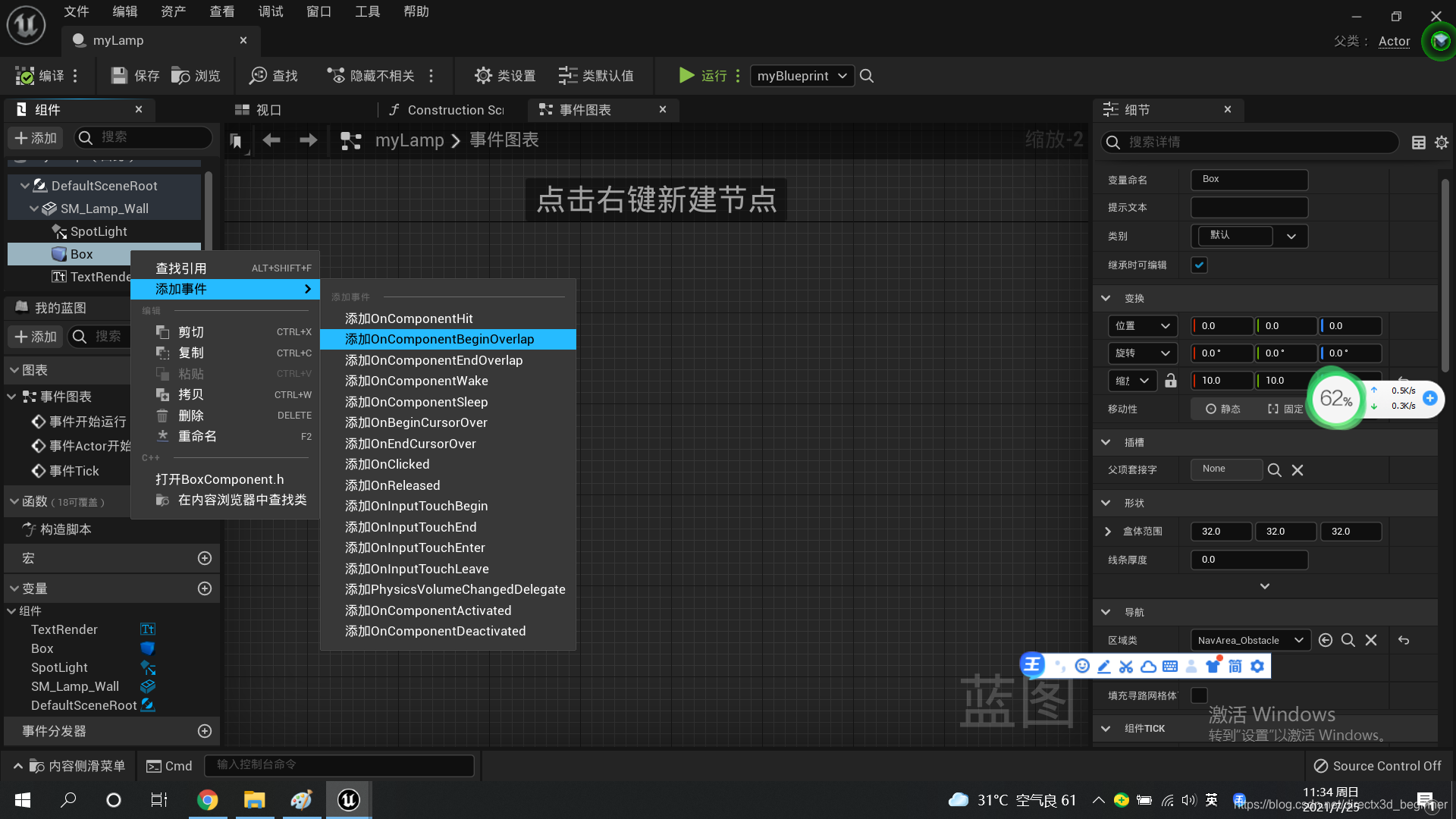Image resolution: width=1456 pixels, height=819 pixels.
Task: Click the graph navigate back arrow
Action: click(x=271, y=140)
